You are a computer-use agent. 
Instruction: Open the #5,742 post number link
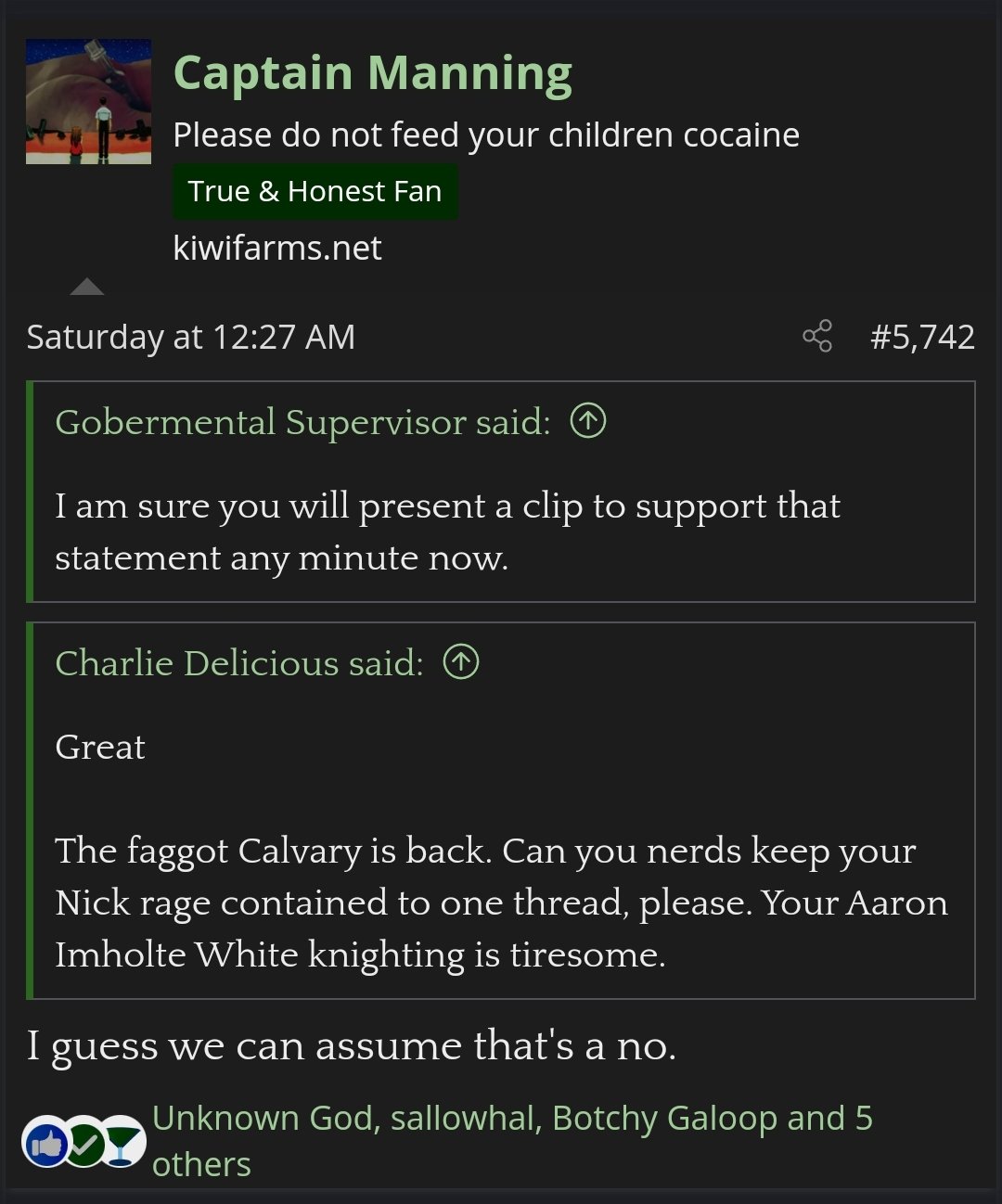pos(922,337)
